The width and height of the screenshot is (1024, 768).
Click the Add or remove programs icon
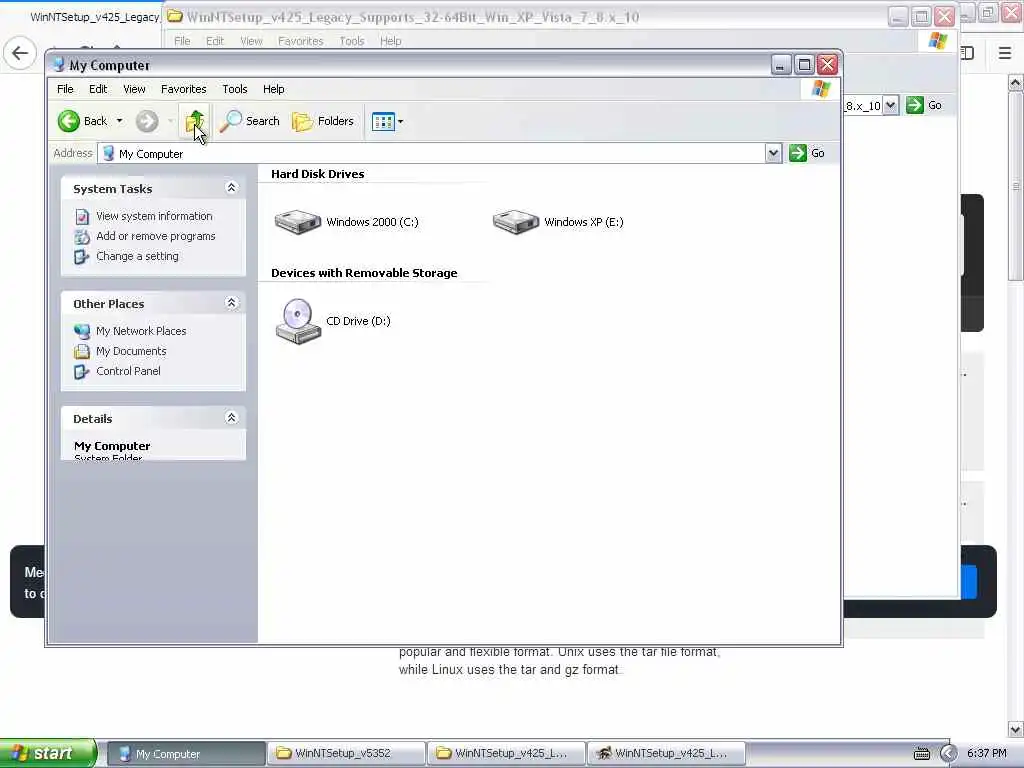tap(82, 236)
